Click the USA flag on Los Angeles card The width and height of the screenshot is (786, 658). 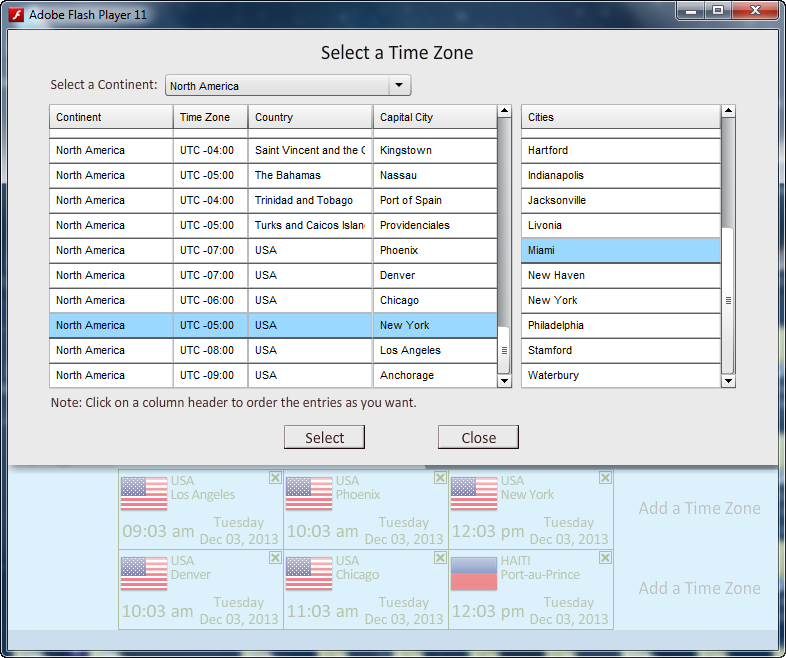(x=144, y=494)
